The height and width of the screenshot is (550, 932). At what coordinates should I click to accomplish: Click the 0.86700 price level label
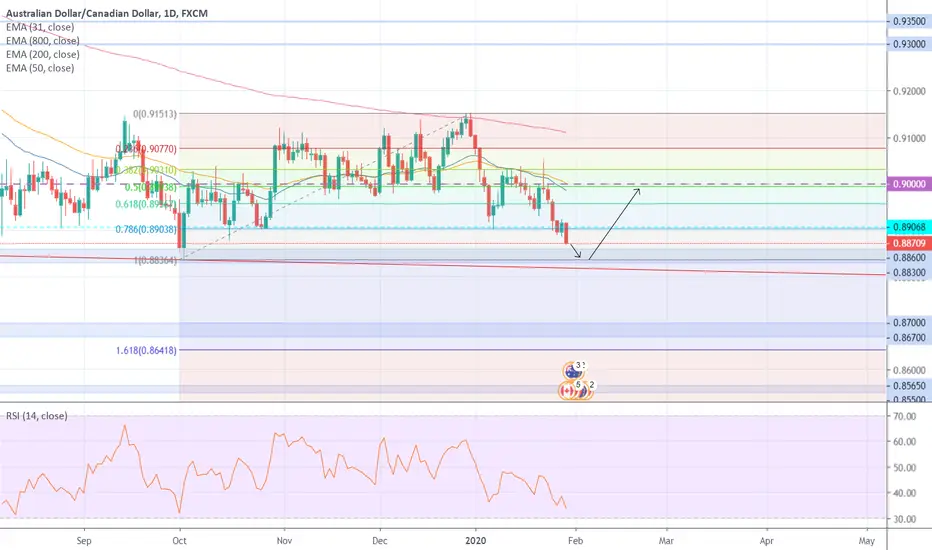point(909,338)
